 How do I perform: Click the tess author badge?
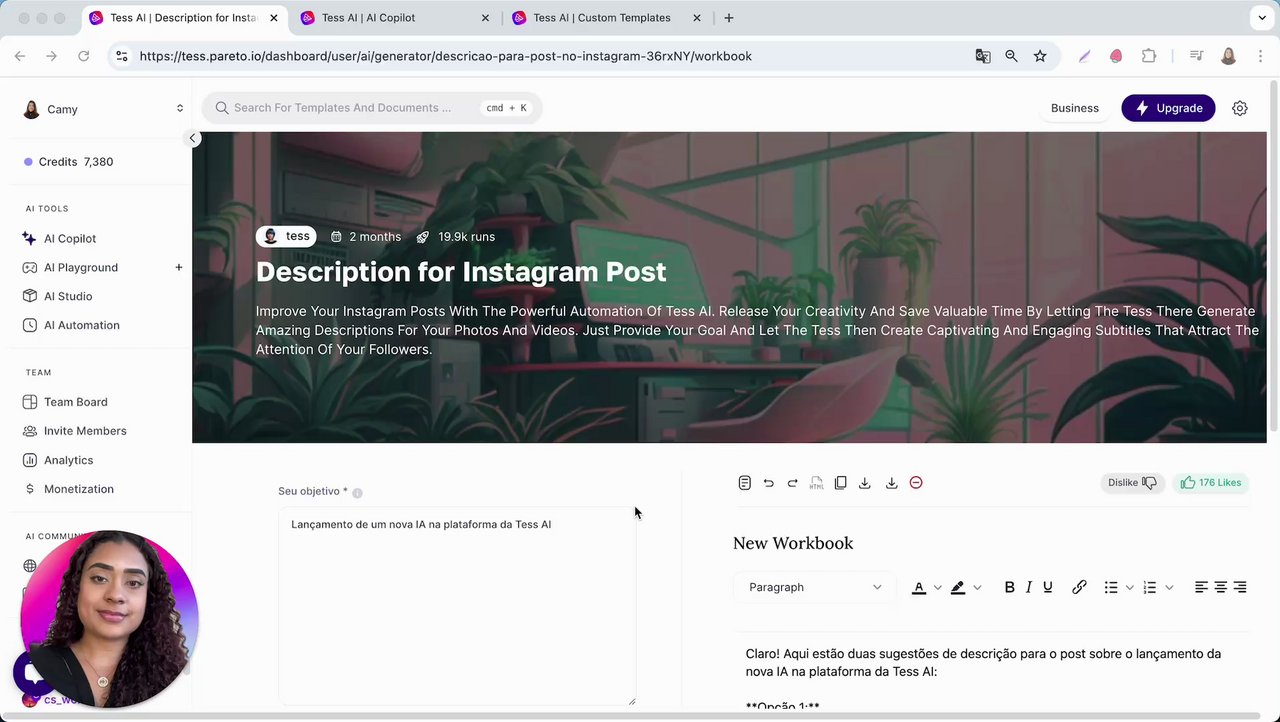[x=286, y=236]
